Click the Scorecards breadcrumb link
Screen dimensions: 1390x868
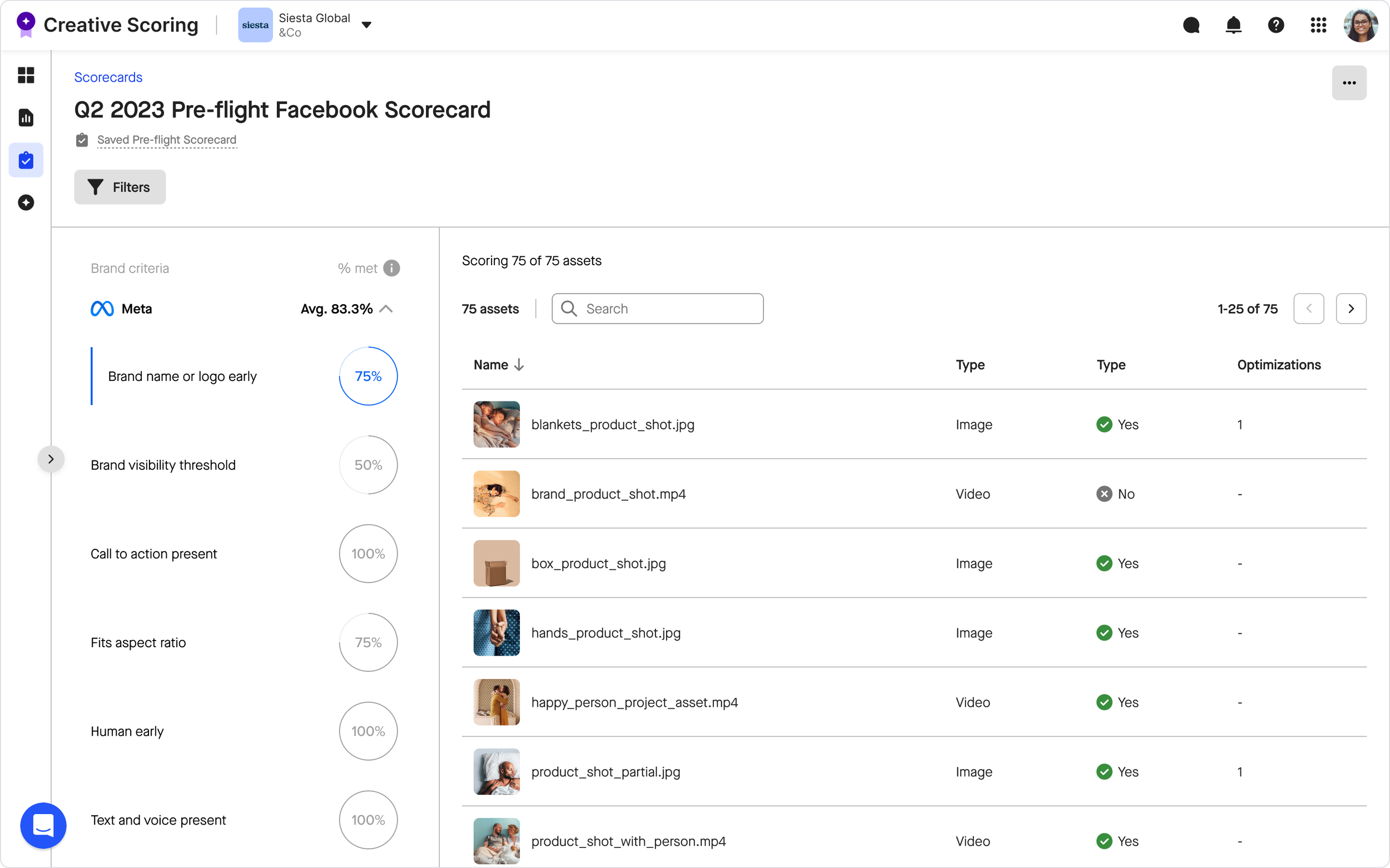pyautogui.click(x=108, y=77)
